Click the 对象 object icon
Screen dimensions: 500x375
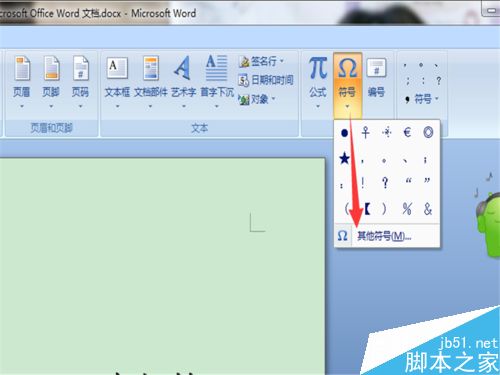coord(244,99)
